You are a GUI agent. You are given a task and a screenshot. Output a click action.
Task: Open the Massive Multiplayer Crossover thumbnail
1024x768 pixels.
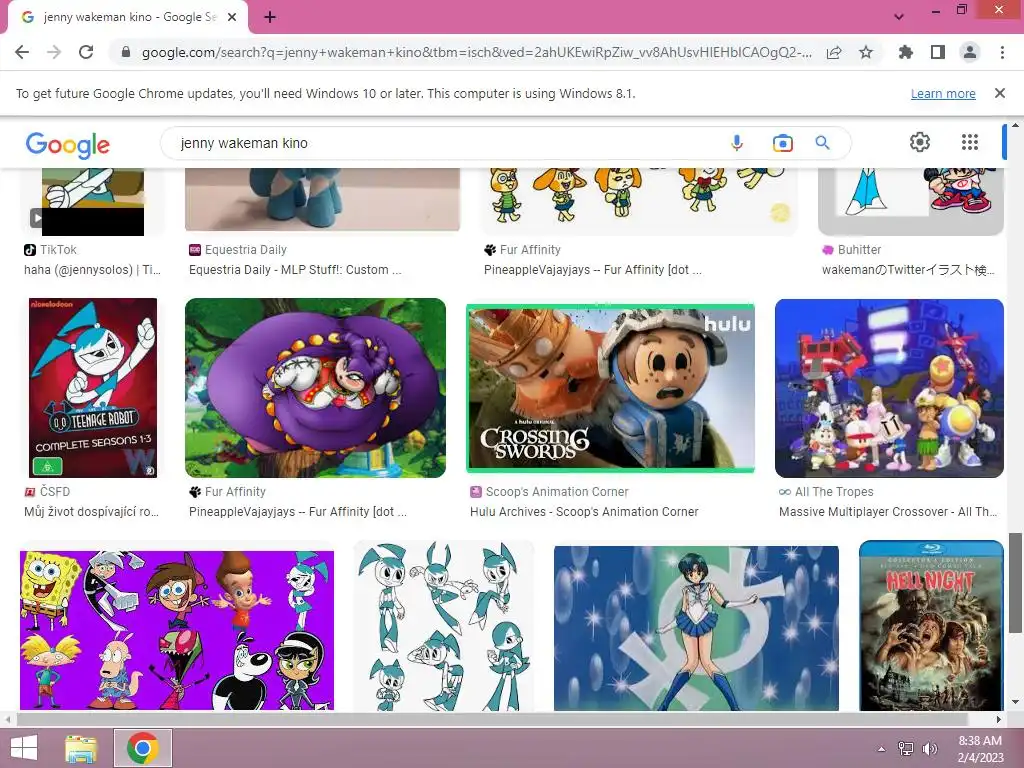[889, 388]
